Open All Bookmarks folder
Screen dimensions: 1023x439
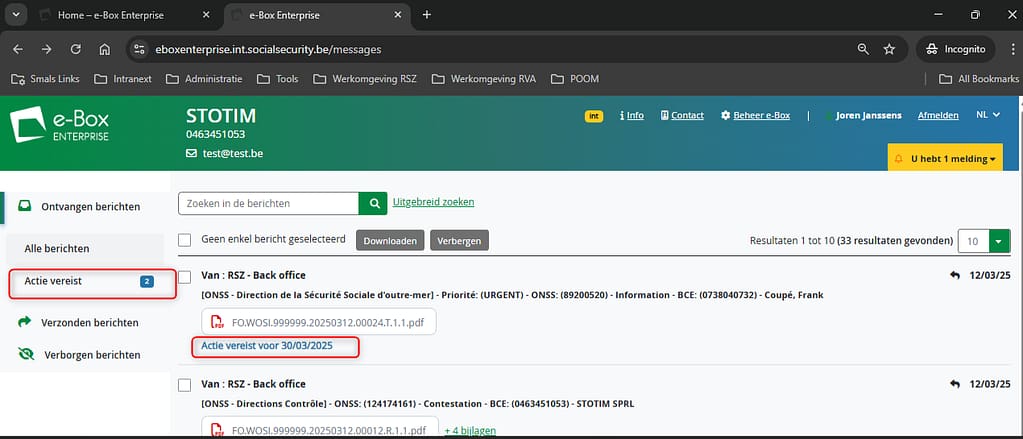tap(979, 79)
